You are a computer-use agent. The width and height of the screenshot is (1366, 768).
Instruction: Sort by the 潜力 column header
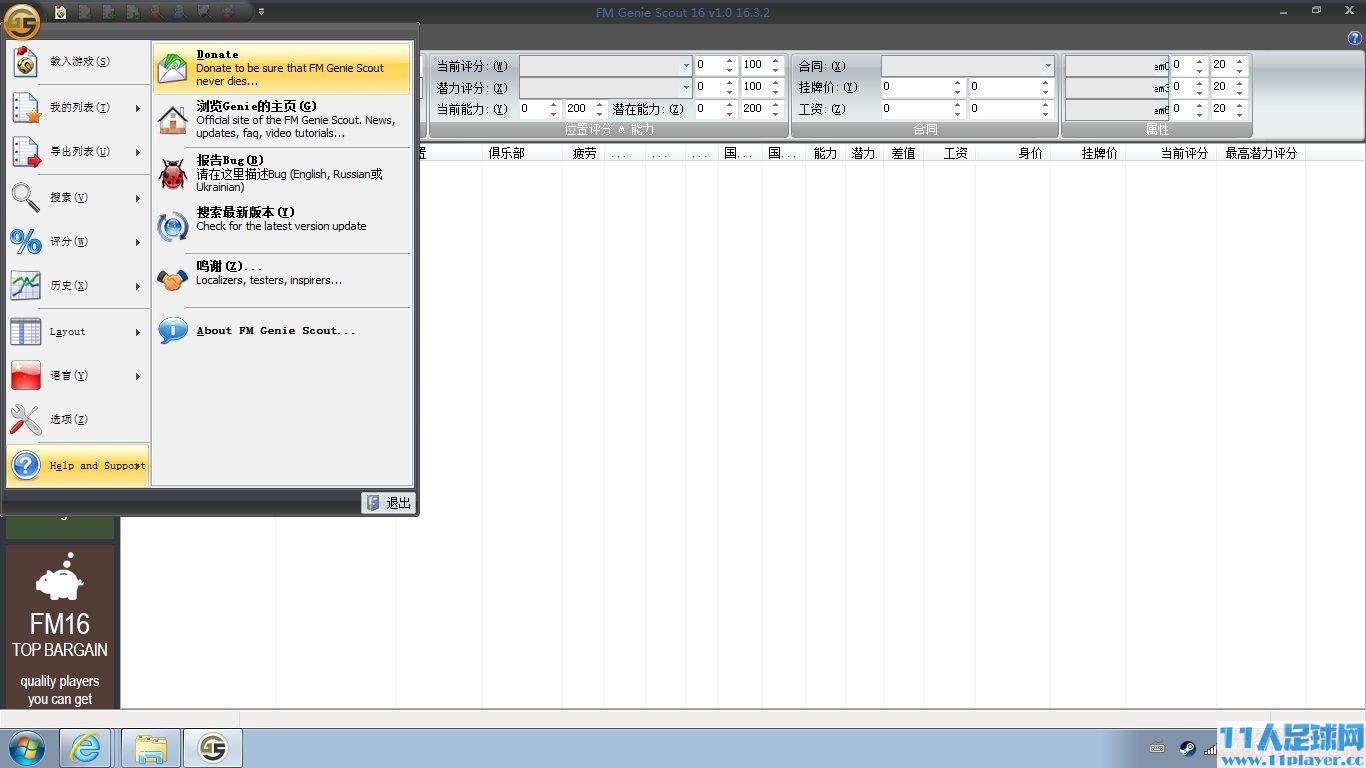[x=863, y=153]
